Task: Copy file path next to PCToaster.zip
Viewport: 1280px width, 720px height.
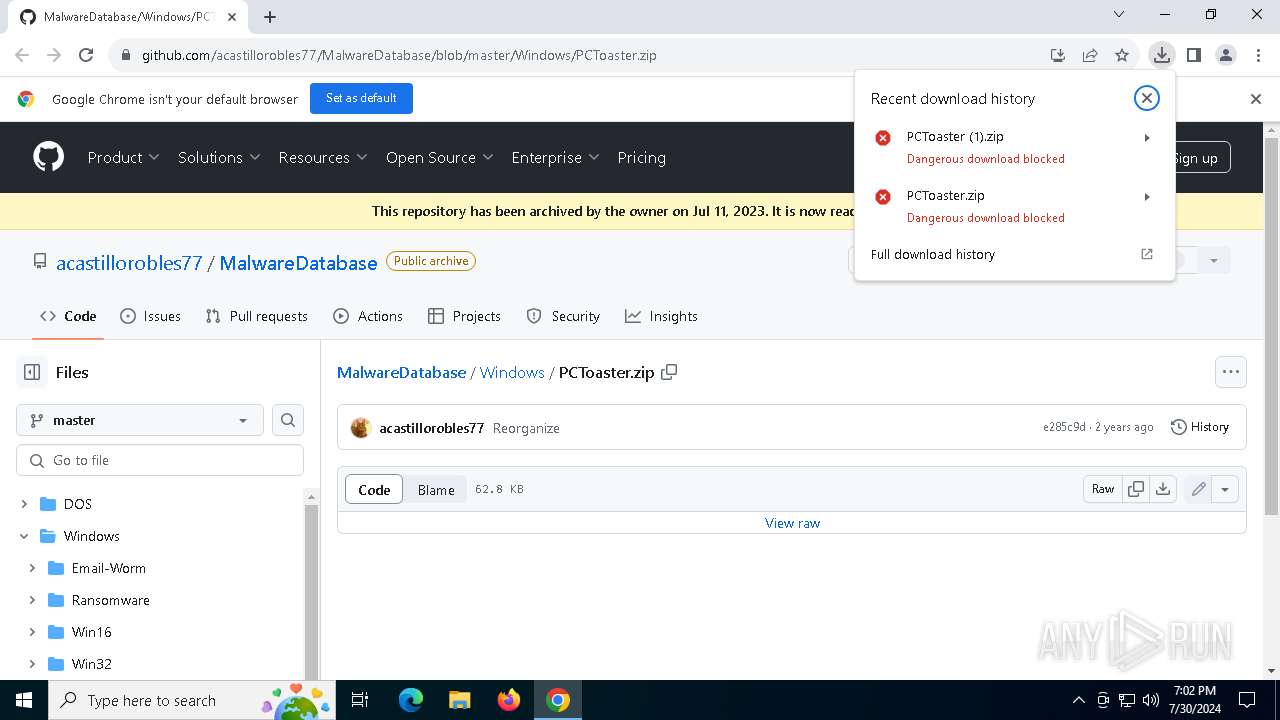Action: 670,372
